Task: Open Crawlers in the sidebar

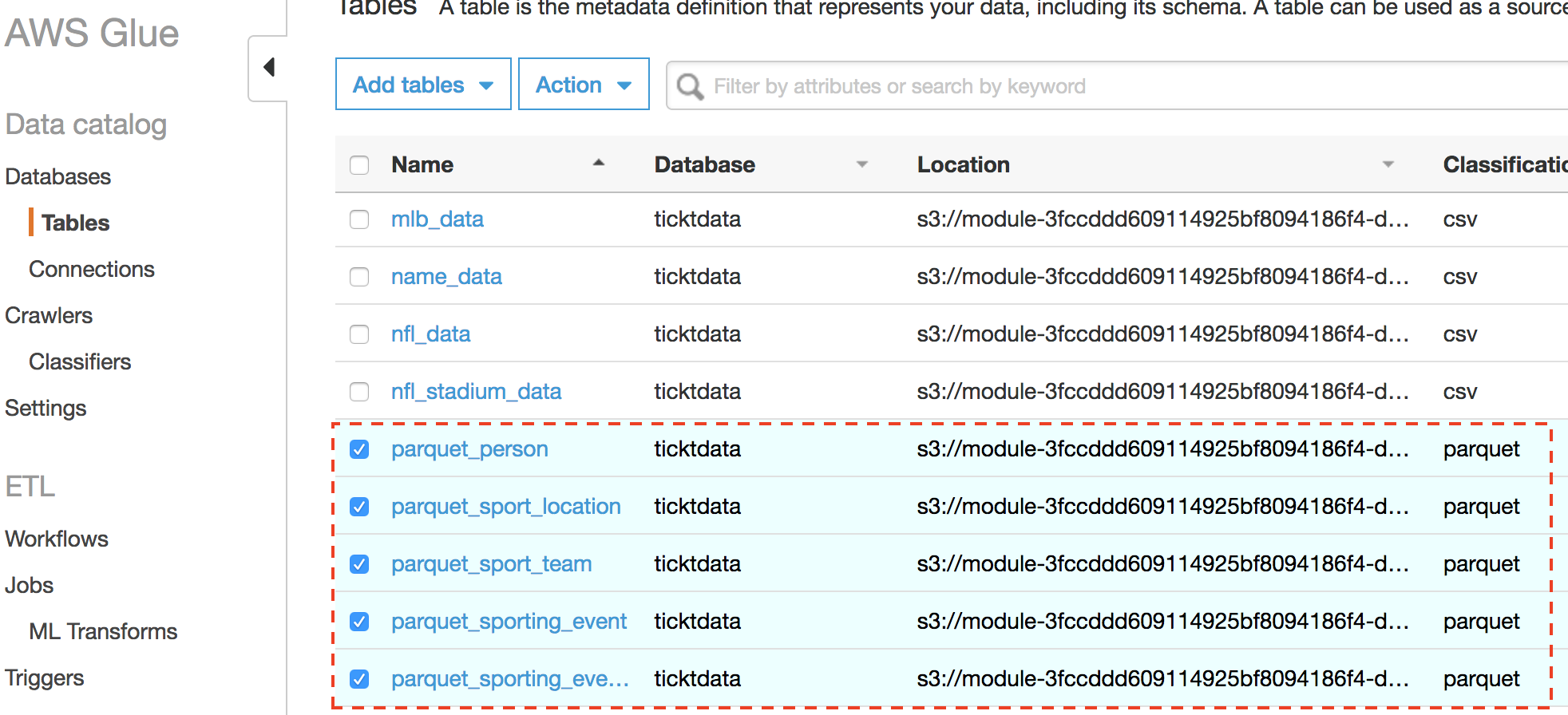Action: pyautogui.click(x=49, y=315)
